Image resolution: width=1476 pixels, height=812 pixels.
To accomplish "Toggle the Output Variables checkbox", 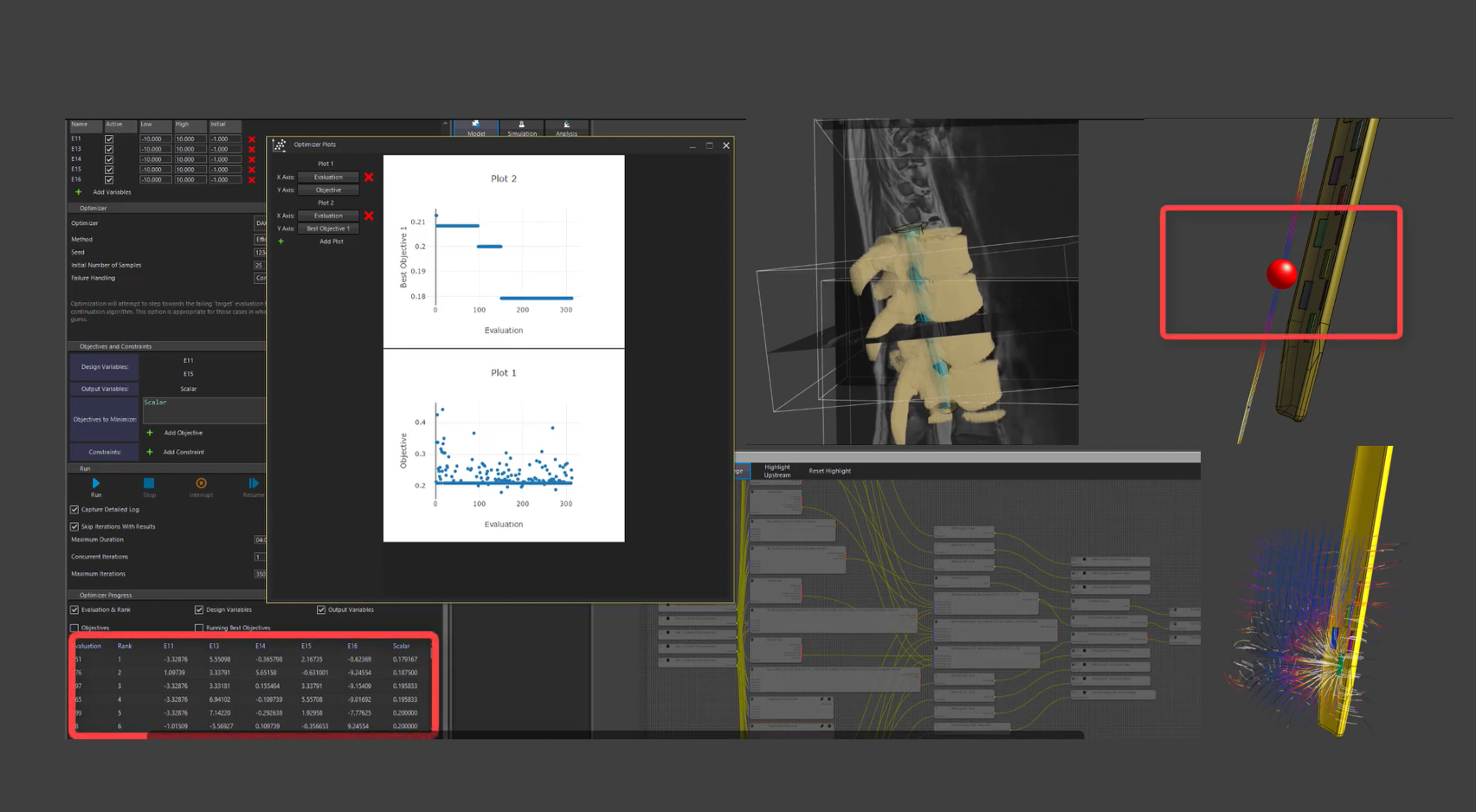I will 321,610.
